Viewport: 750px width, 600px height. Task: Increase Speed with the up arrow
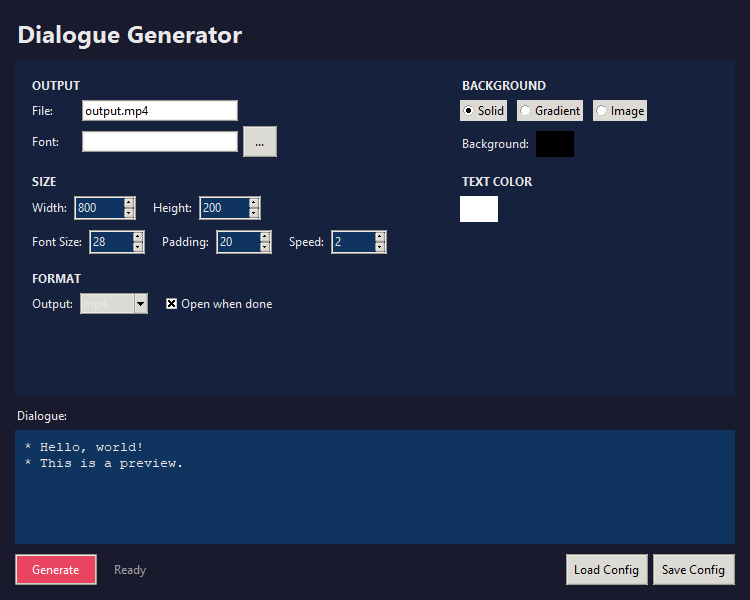[380, 236]
